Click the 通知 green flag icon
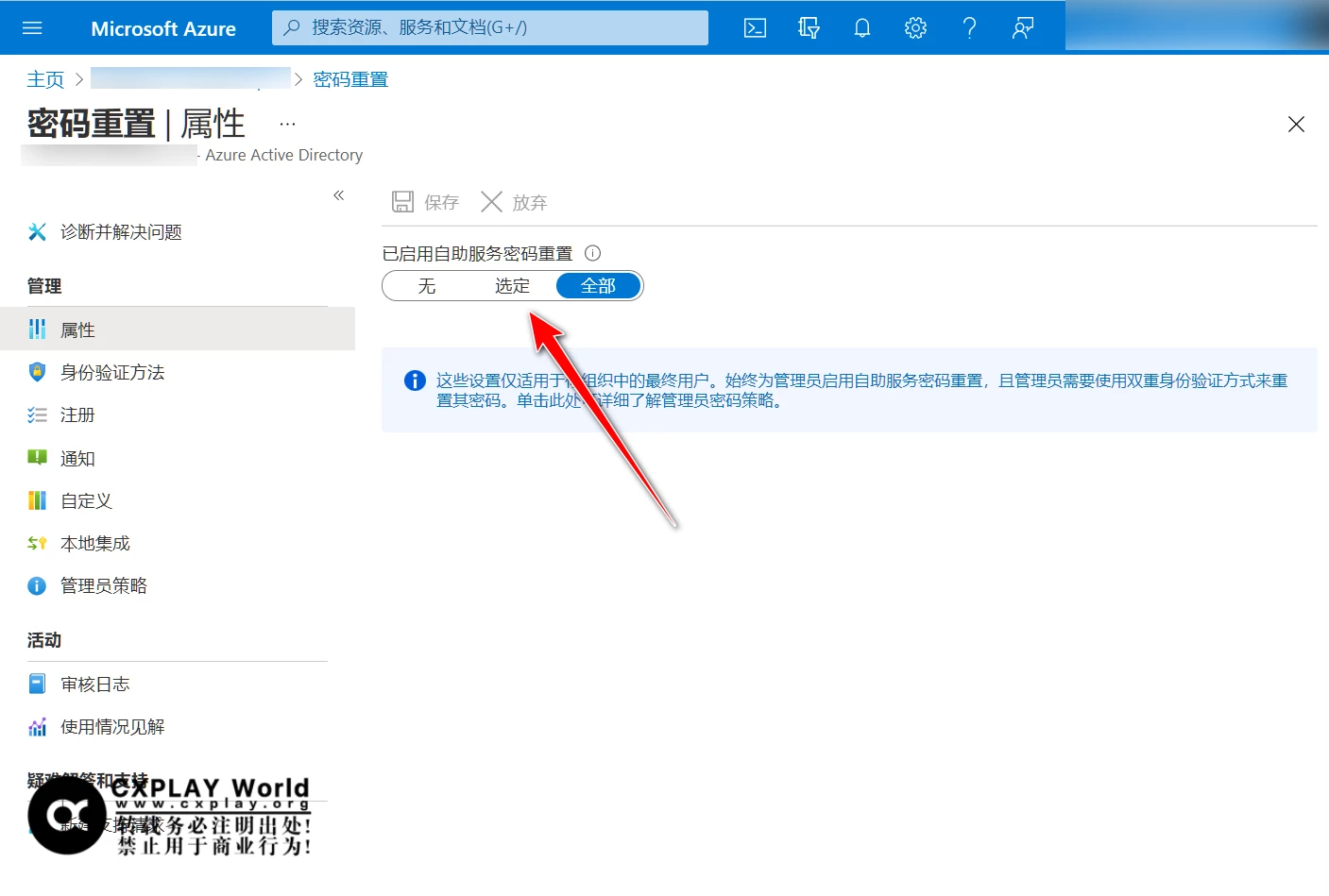Viewport: 1329px width, 896px height. [37, 458]
